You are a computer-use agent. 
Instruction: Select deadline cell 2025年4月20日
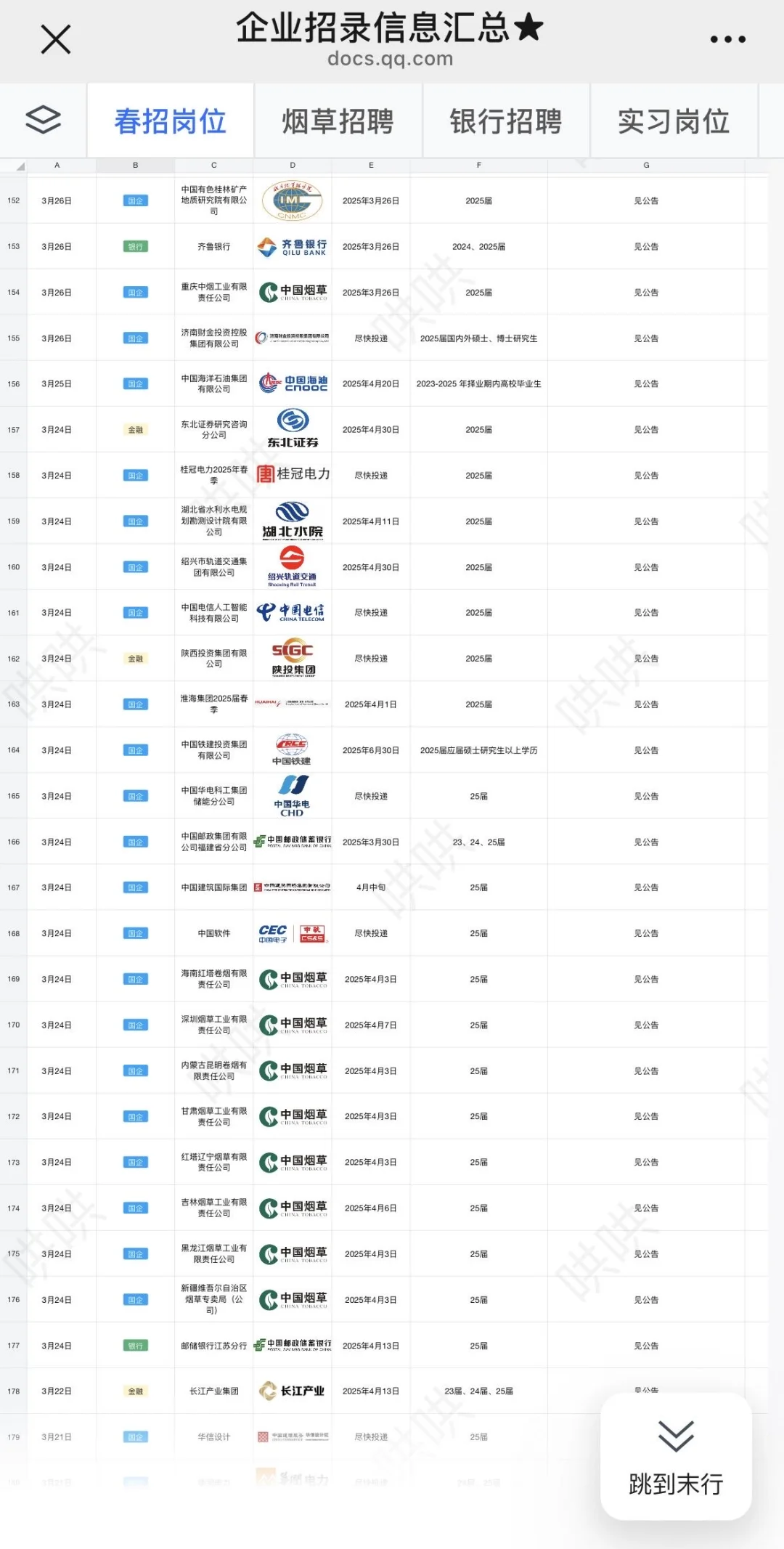tap(371, 383)
